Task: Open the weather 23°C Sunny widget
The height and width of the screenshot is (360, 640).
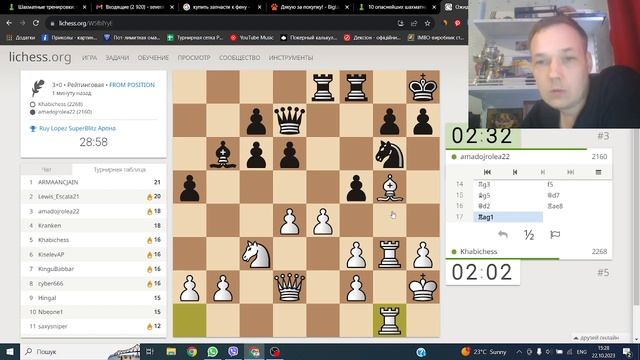Action: 484,351
